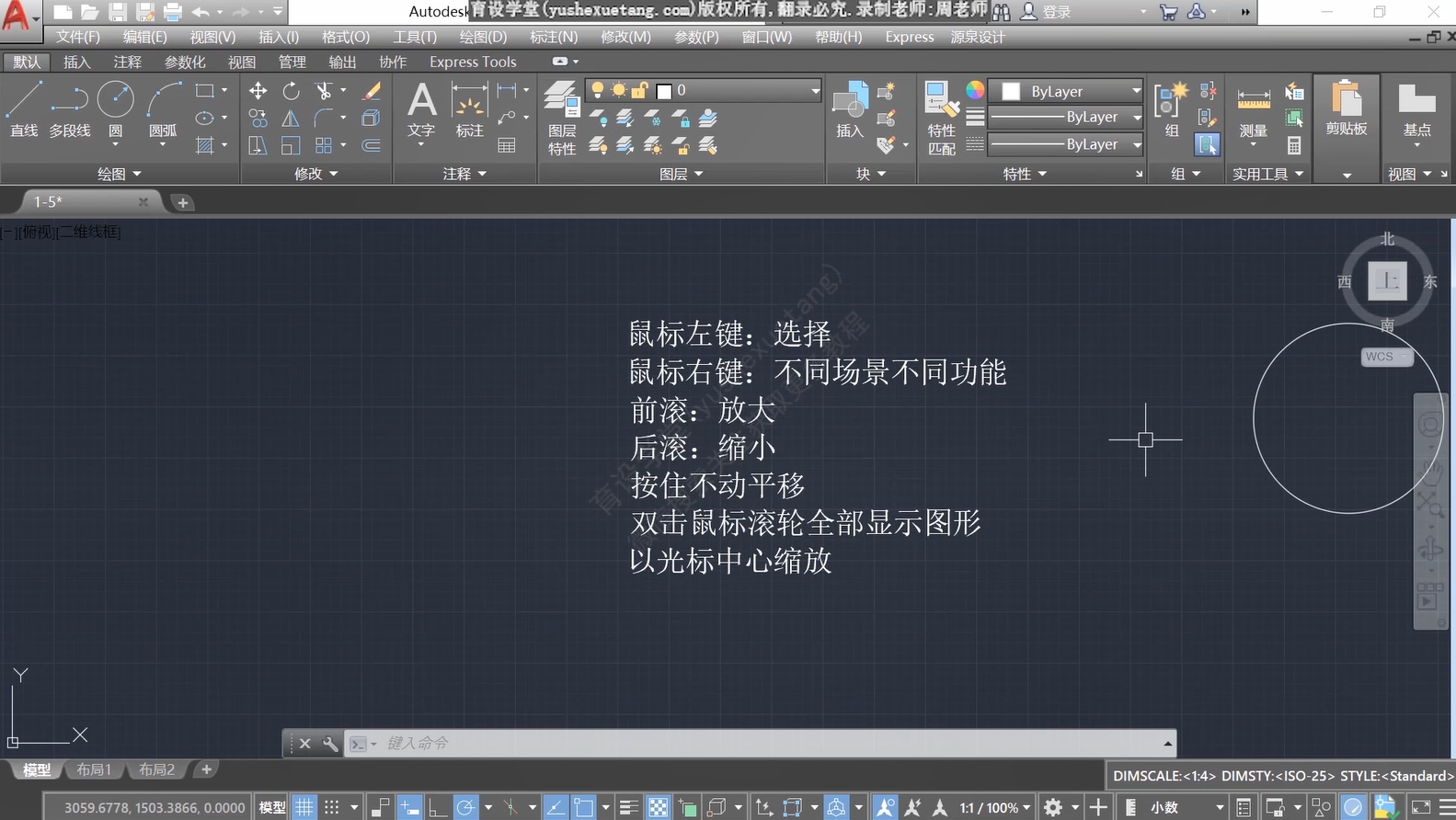The width and height of the screenshot is (1456, 820).
Task: Expand the 绘图 (Draw) panel
Action: 120,174
